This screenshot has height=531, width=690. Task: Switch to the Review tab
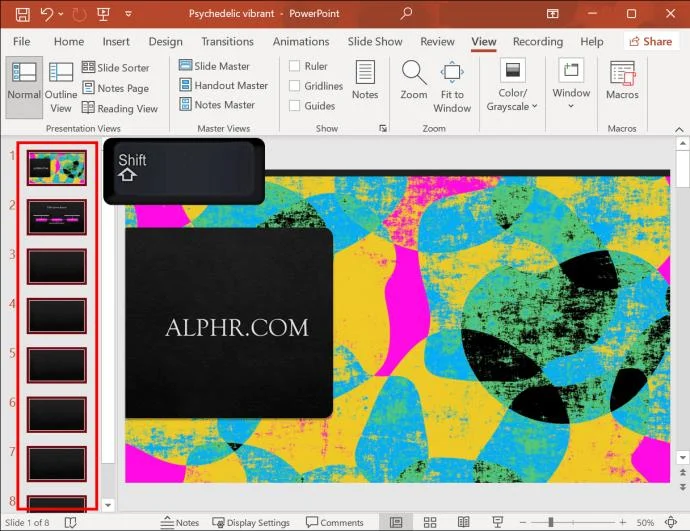pos(437,41)
